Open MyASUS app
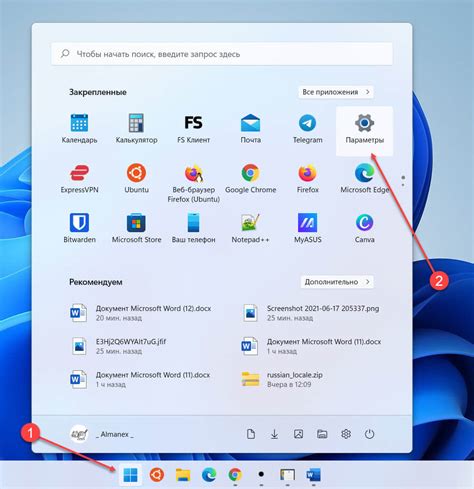474x489 pixels. tap(307, 229)
